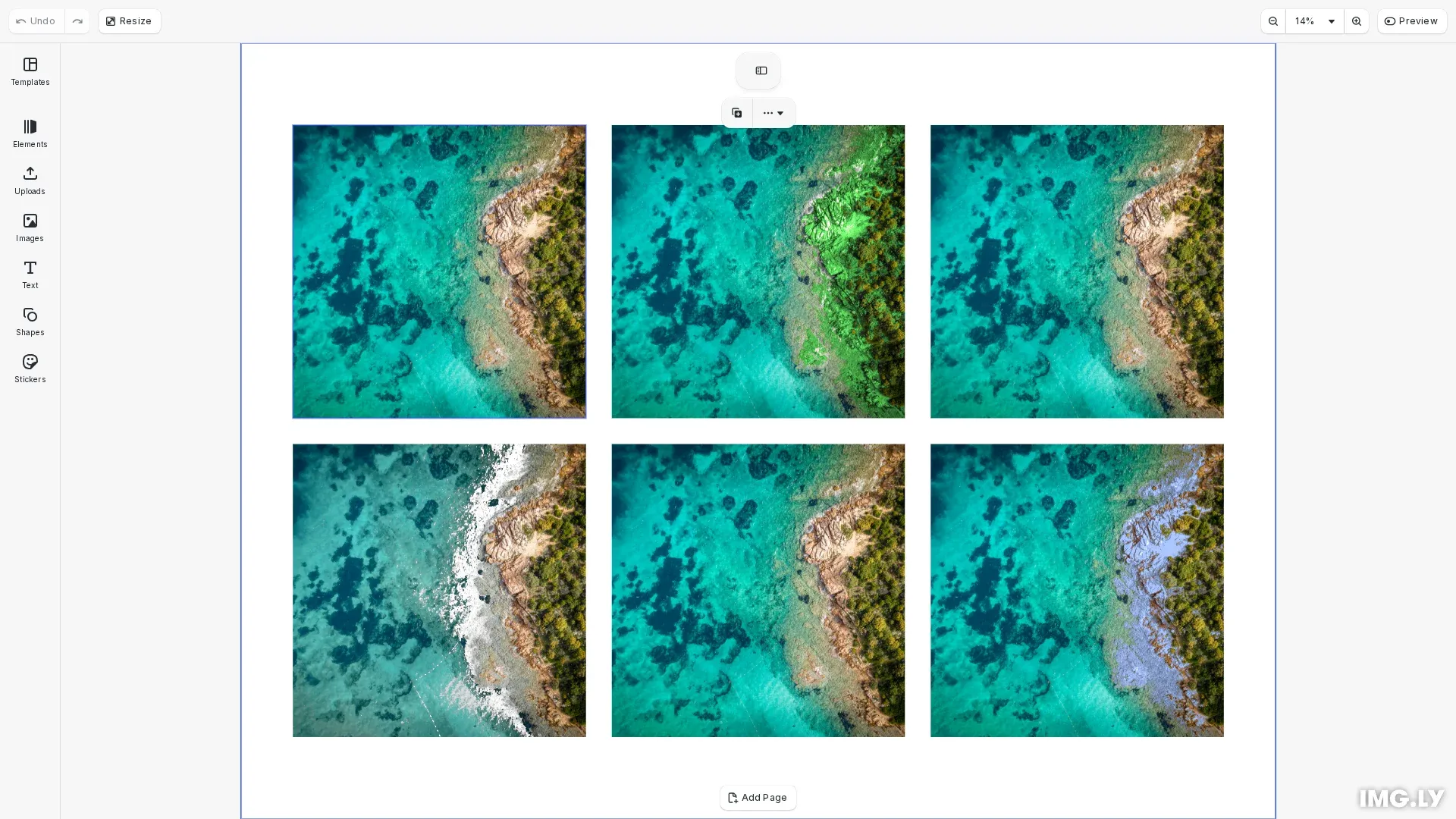This screenshot has height=819, width=1456.
Task: Click the redo arrow button
Action: (x=77, y=21)
